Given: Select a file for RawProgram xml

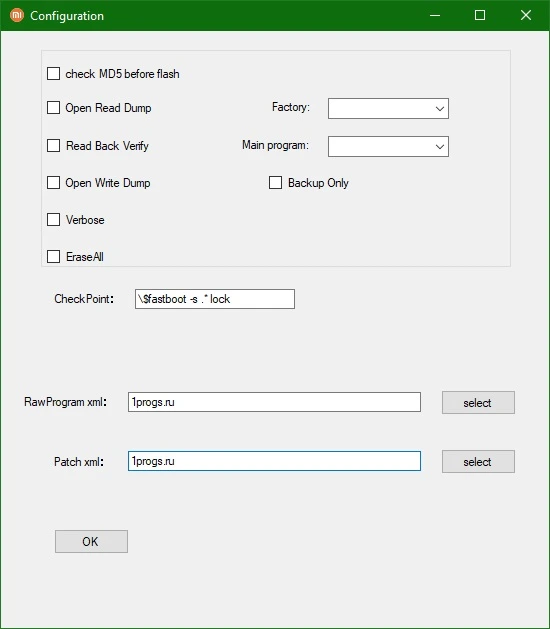Looking at the screenshot, I should [478, 402].
